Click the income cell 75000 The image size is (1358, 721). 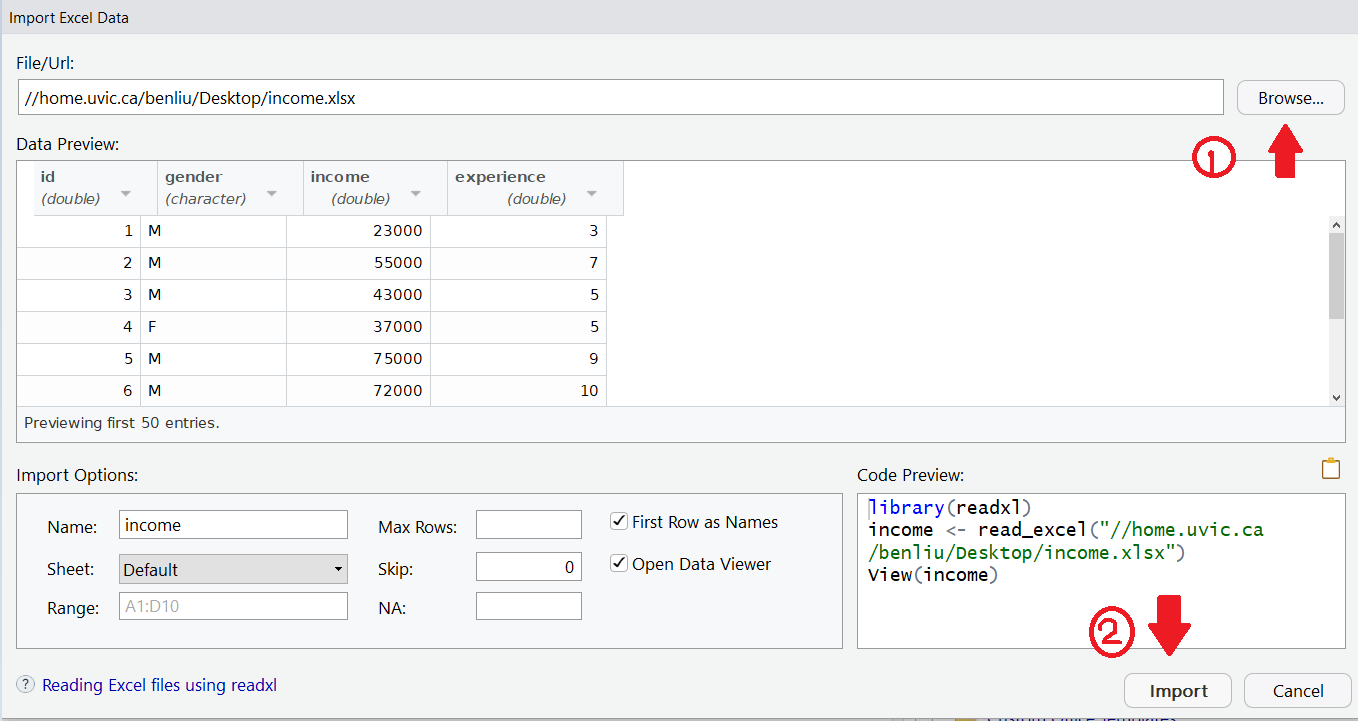pos(358,359)
